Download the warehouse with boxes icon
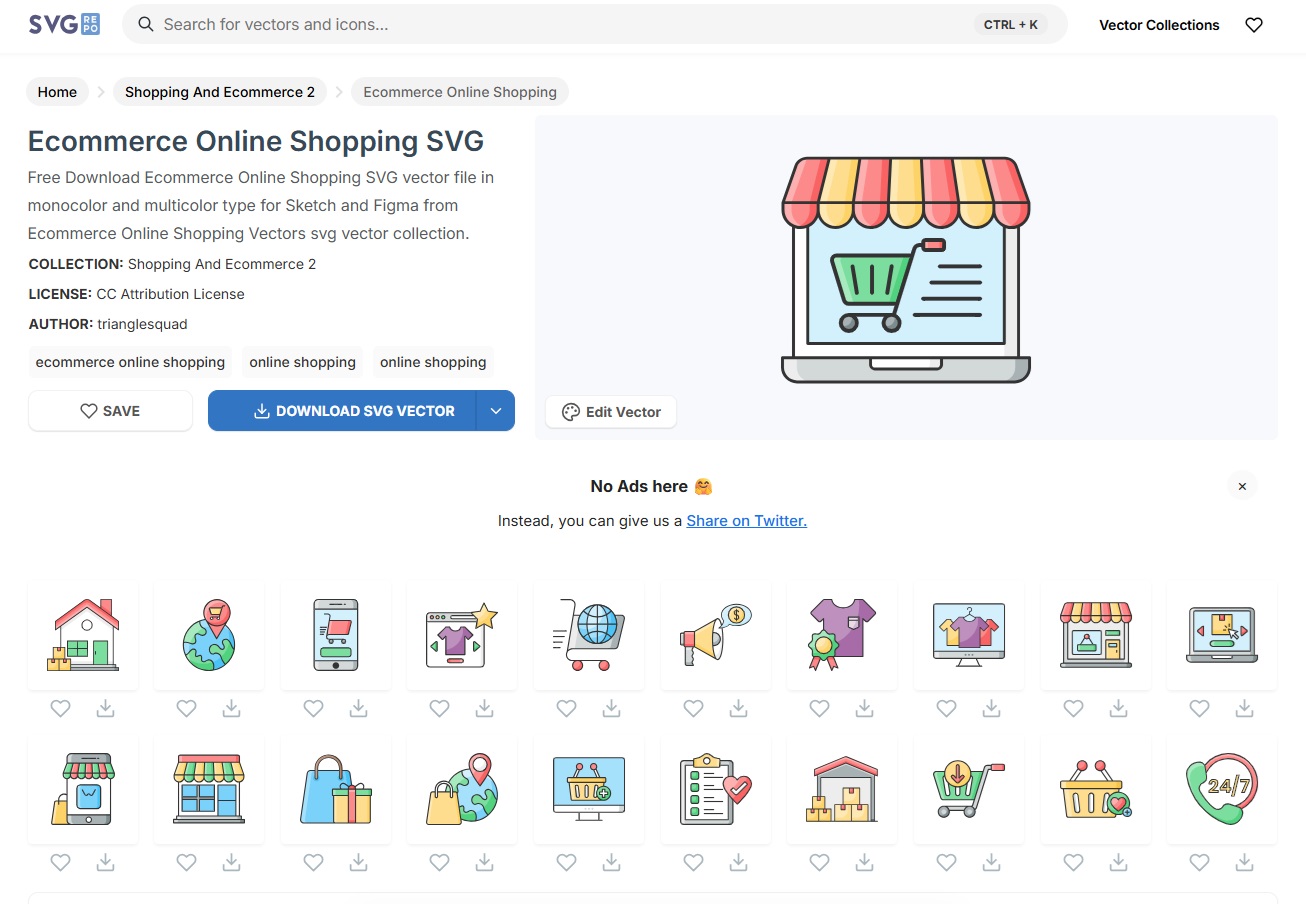Viewport: 1306px width, 904px height. click(x=864, y=862)
